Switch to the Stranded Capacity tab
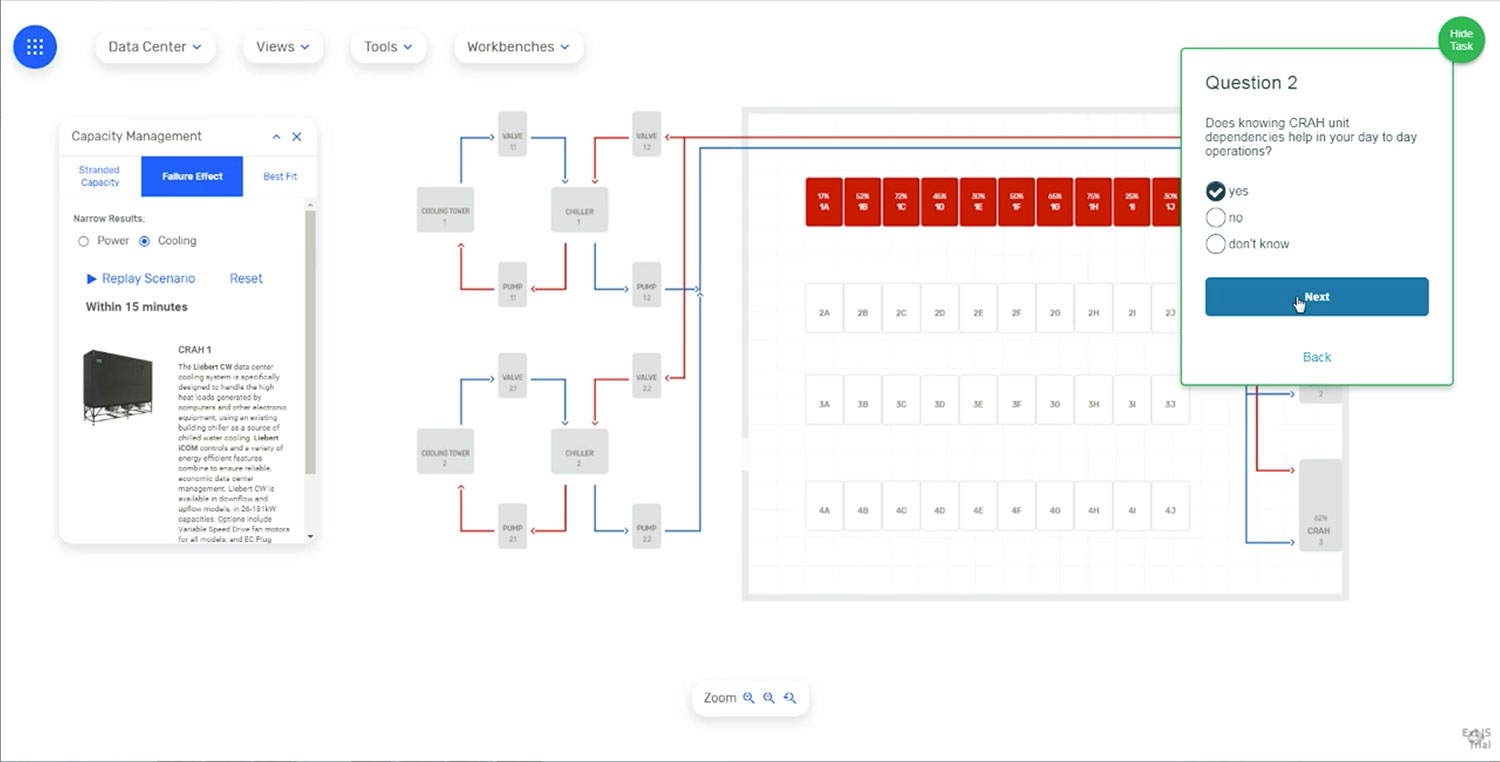The image size is (1500, 762). click(100, 176)
